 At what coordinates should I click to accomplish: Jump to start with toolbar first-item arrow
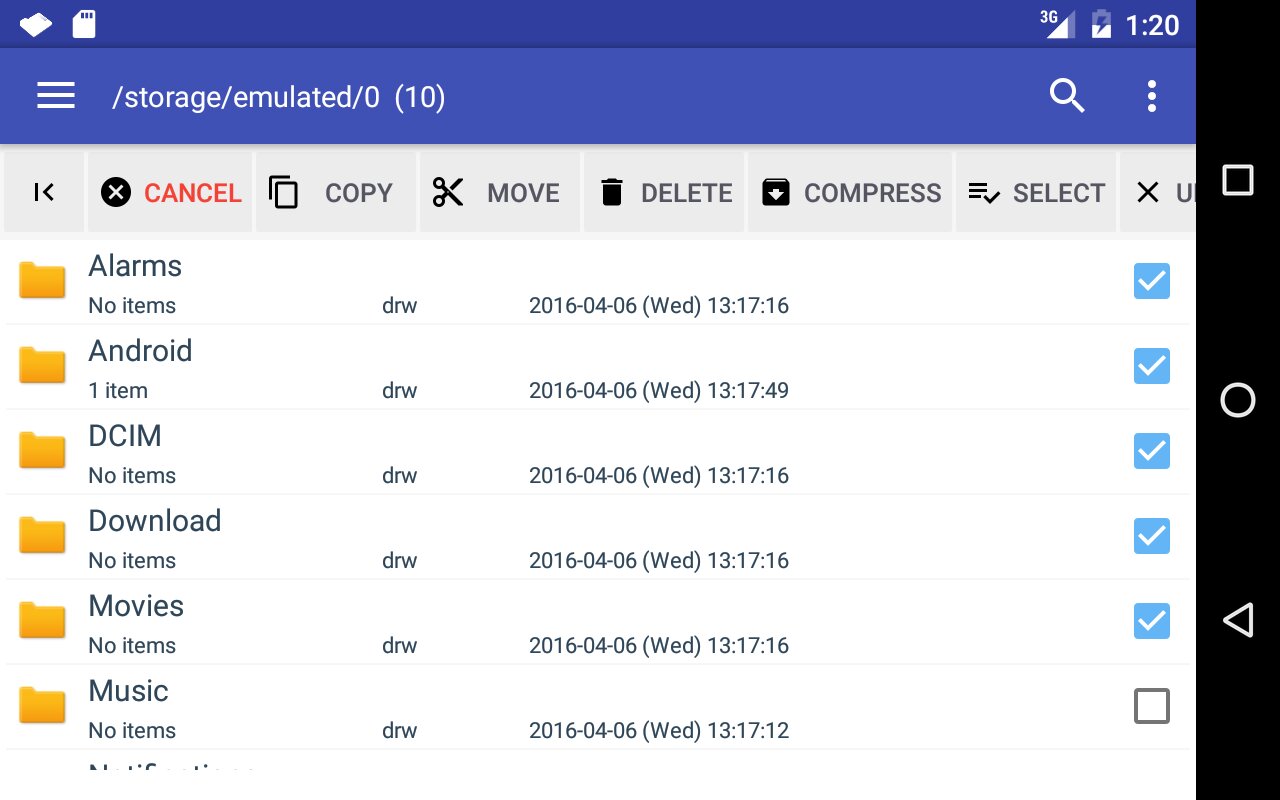coord(44,192)
